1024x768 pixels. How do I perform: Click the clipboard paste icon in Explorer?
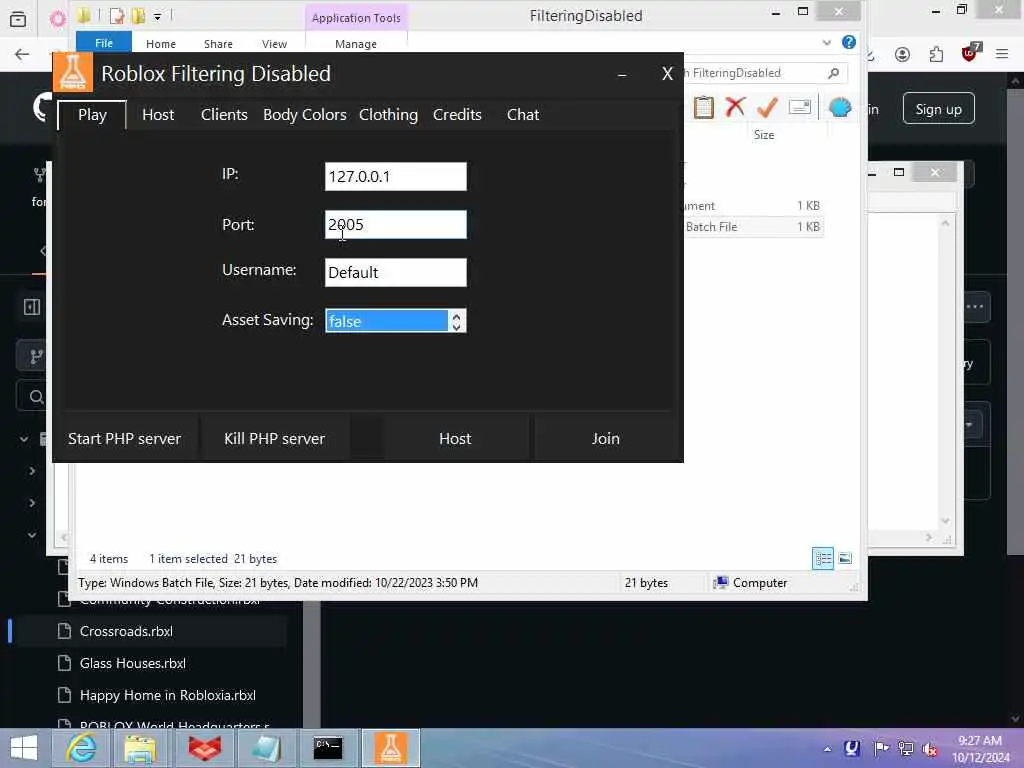tap(703, 107)
